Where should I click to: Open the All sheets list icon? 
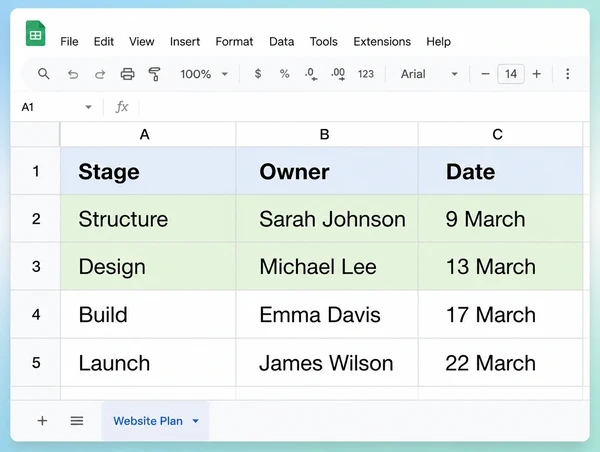click(77, 421)
